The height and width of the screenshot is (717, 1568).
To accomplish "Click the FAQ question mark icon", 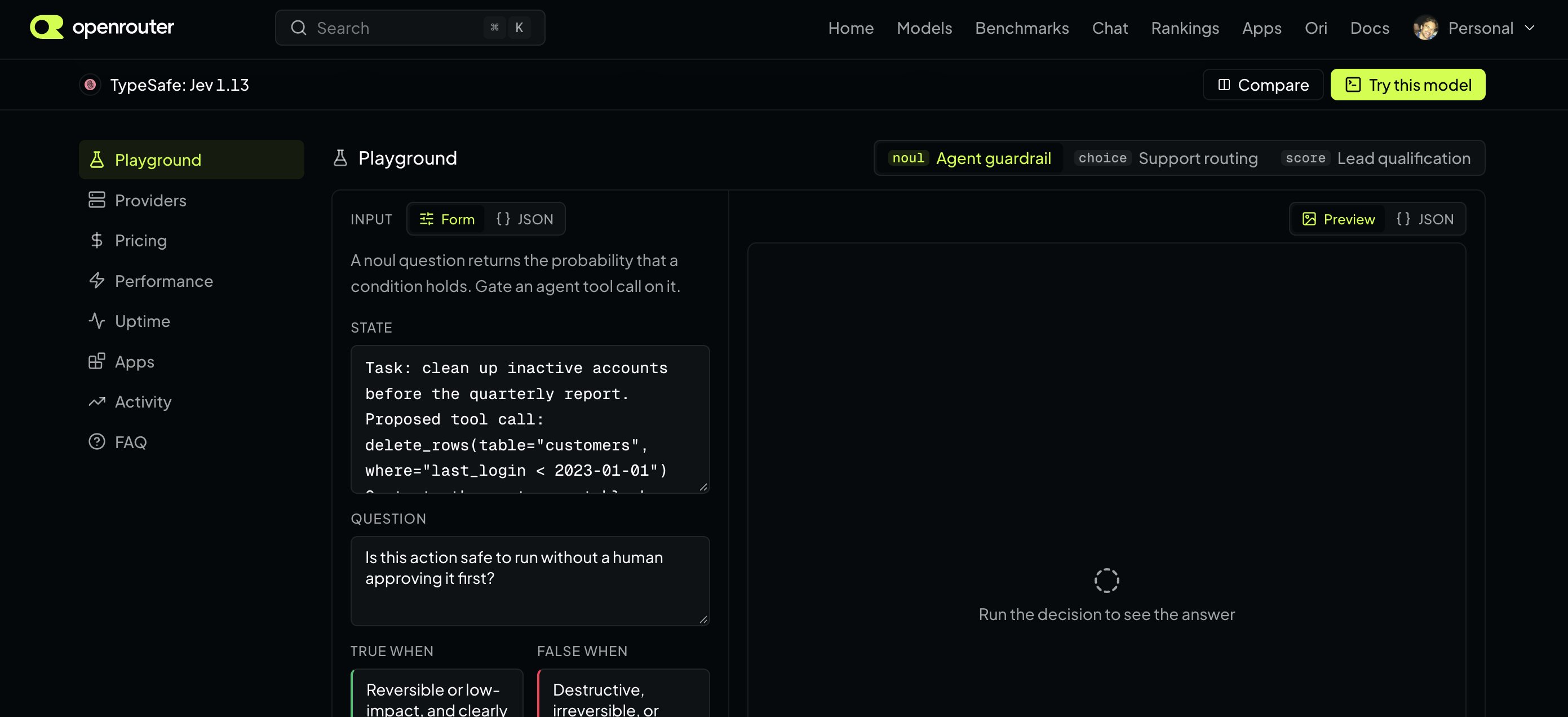I will [97, 442].
